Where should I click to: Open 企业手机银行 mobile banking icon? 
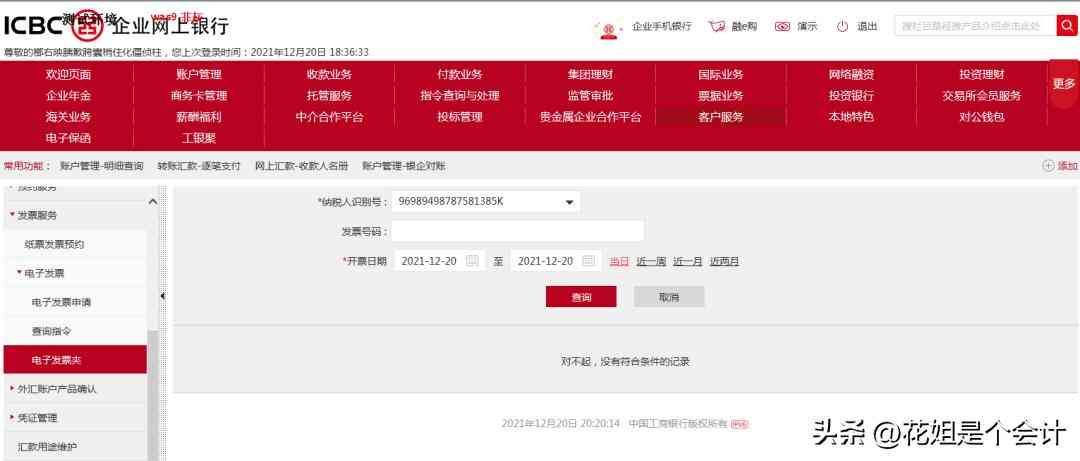click(606, 27)
